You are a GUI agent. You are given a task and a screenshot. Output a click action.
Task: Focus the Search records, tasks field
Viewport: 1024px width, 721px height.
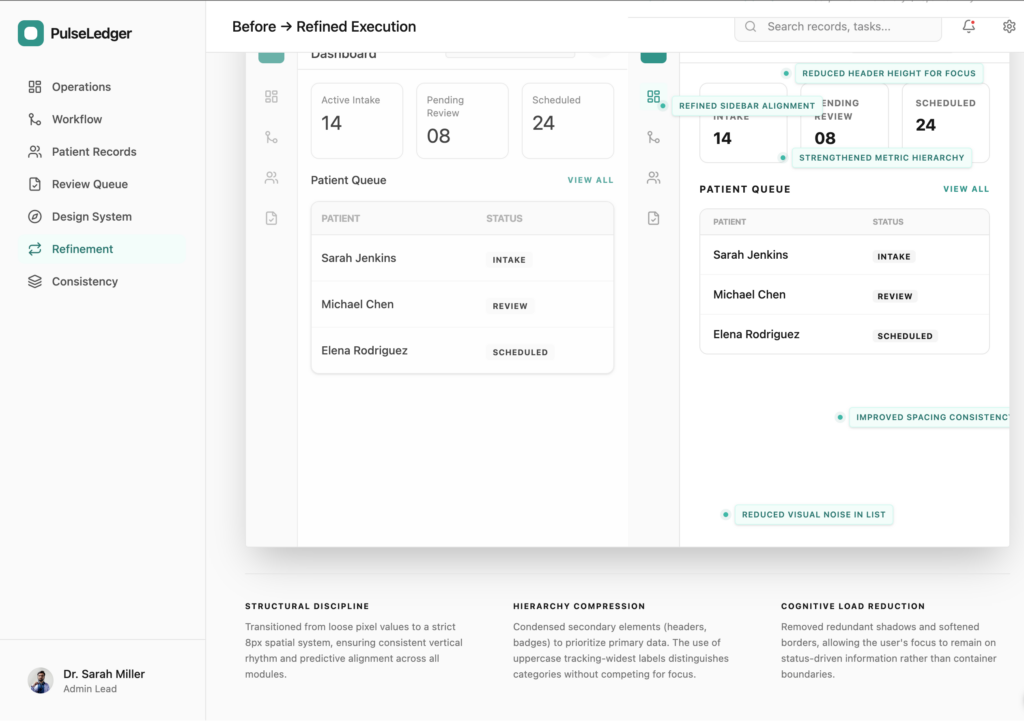(x=838, y=27)
